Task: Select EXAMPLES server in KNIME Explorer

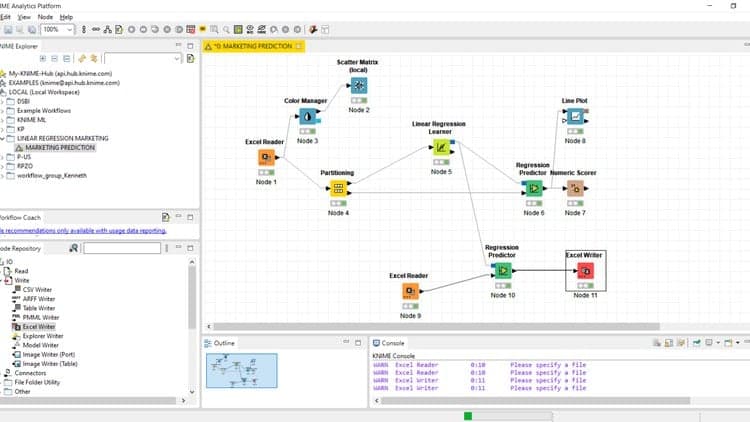Action: tap(64, 83)
